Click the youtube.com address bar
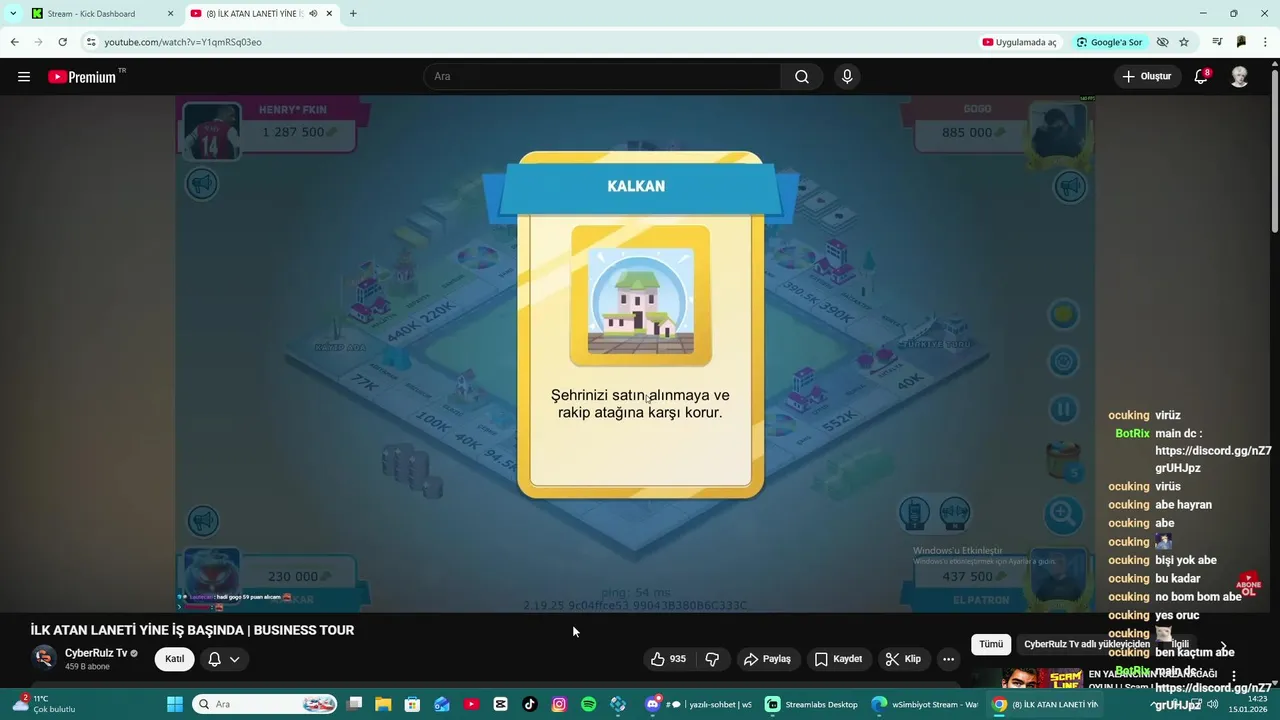Image resolution: width=1280 pixels, height=720 pixels. point(530,42)
